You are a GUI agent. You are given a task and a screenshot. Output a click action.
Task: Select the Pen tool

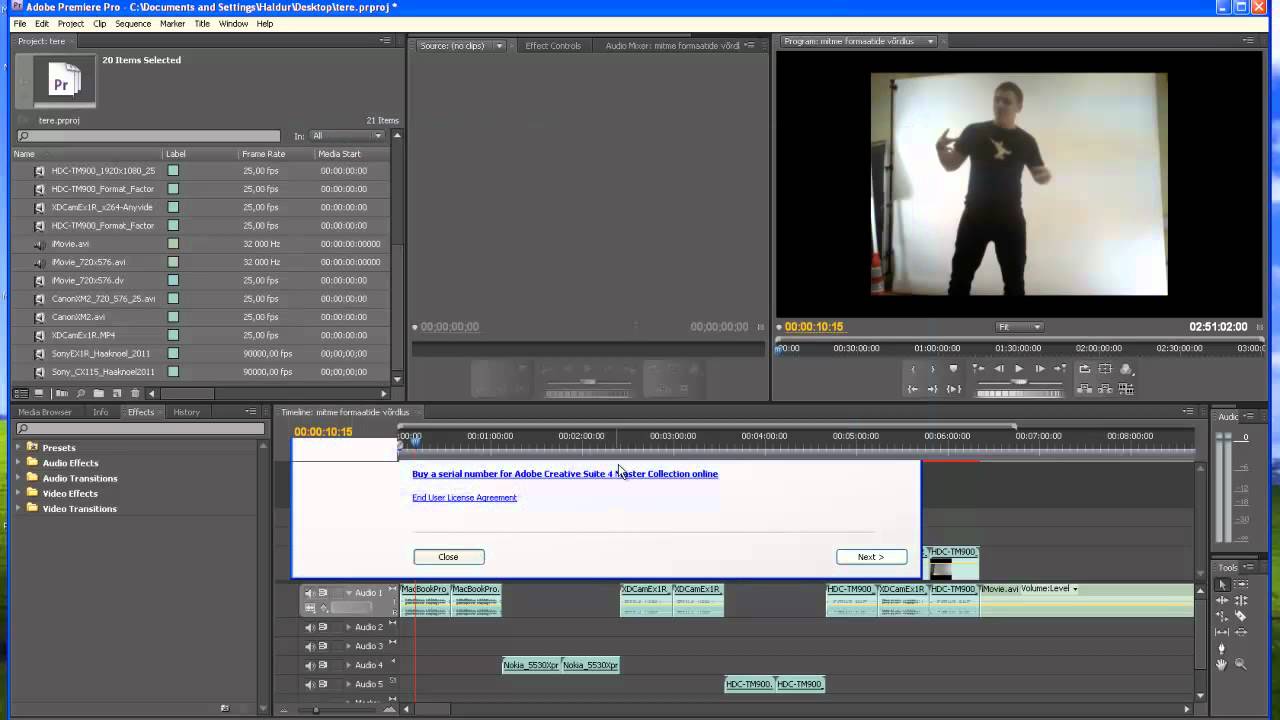(x=1222, y=648)
